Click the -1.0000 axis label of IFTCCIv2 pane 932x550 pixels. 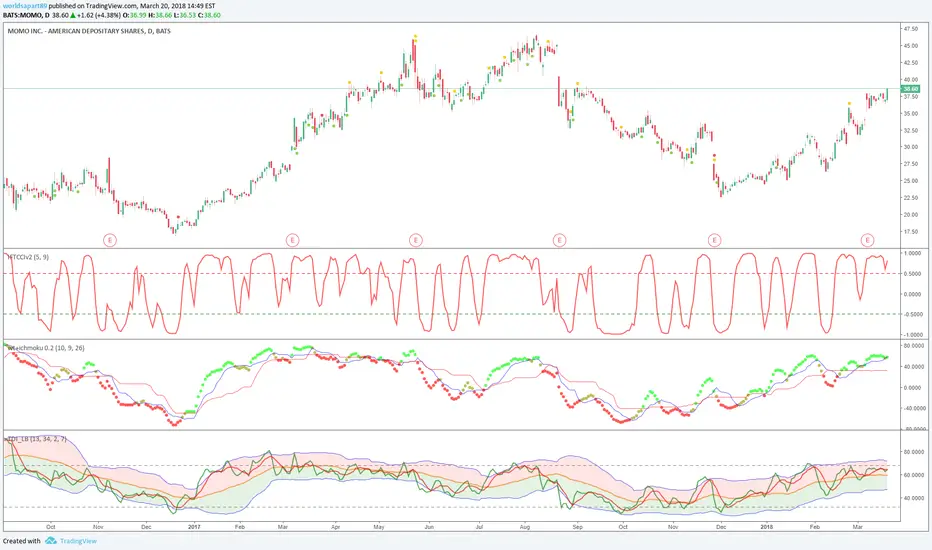(912, 334)
